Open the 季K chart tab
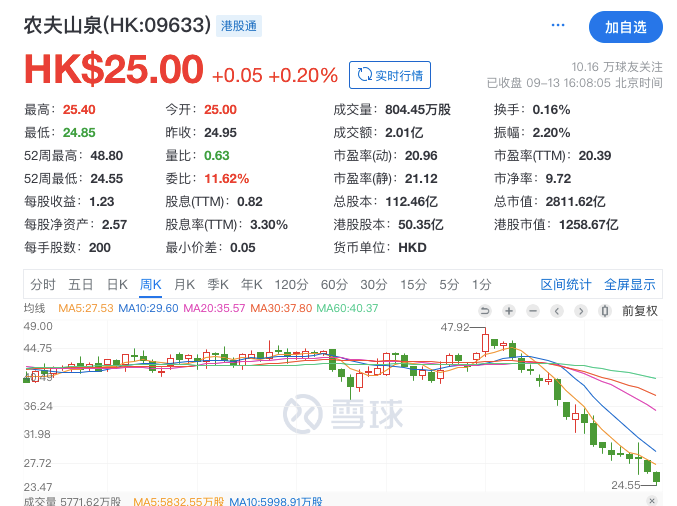Viewport: 677px width, 506px height. [x=218, y=285]
